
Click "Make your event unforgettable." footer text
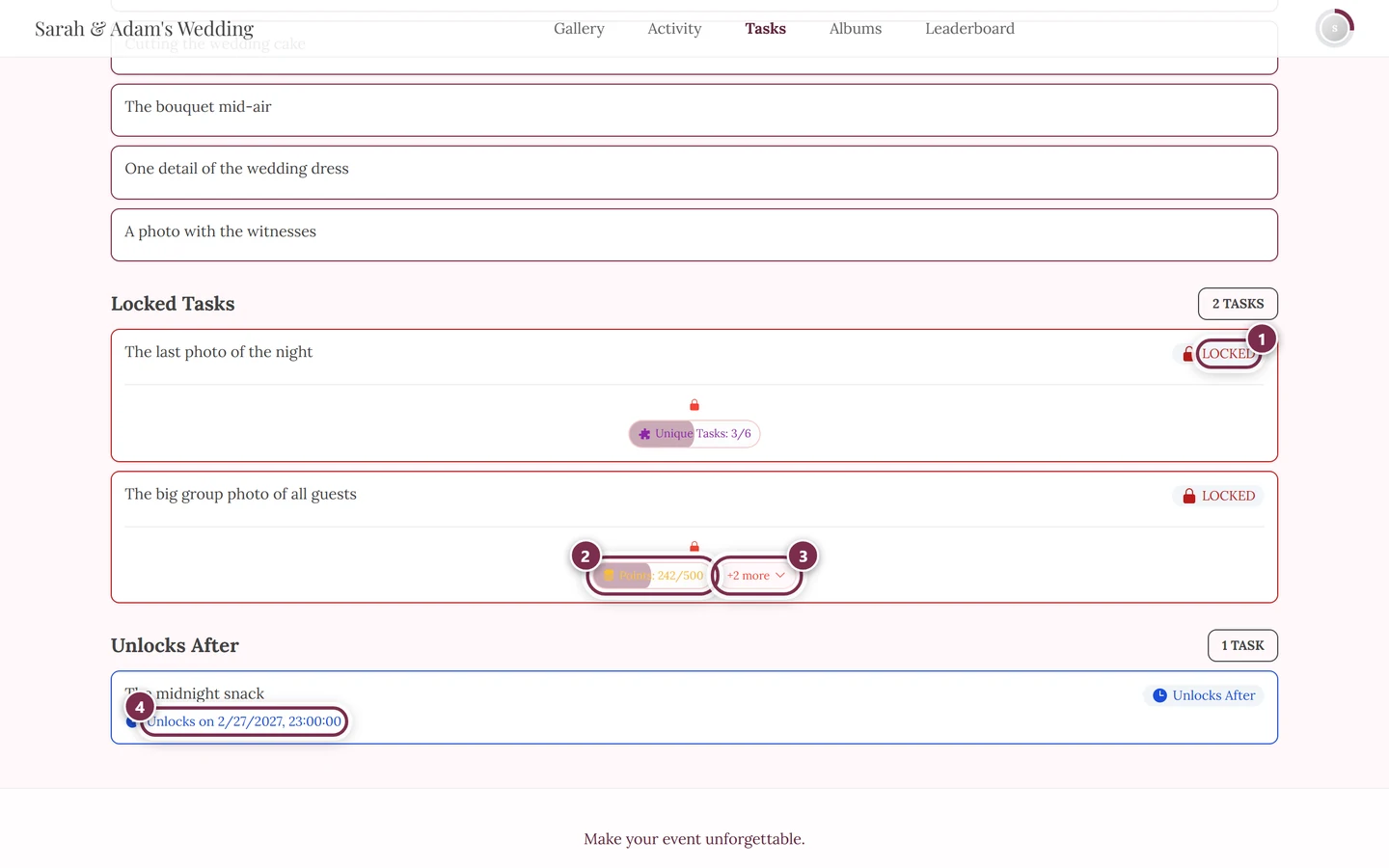click(x=694, y=839)
